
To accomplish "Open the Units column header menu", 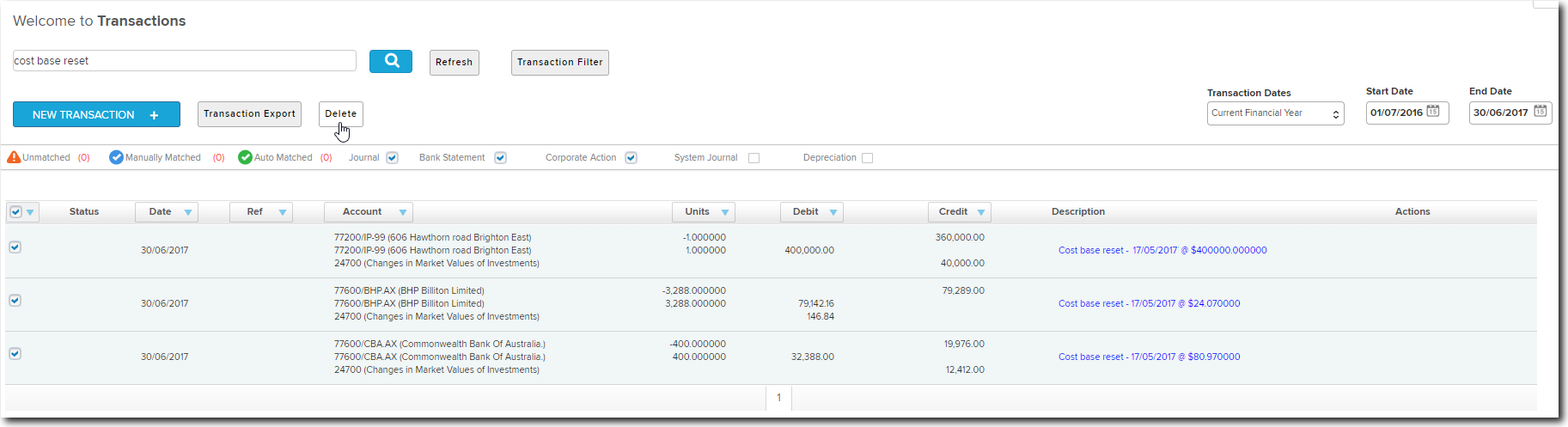I will pyautogui.click(x=724, y=212).
